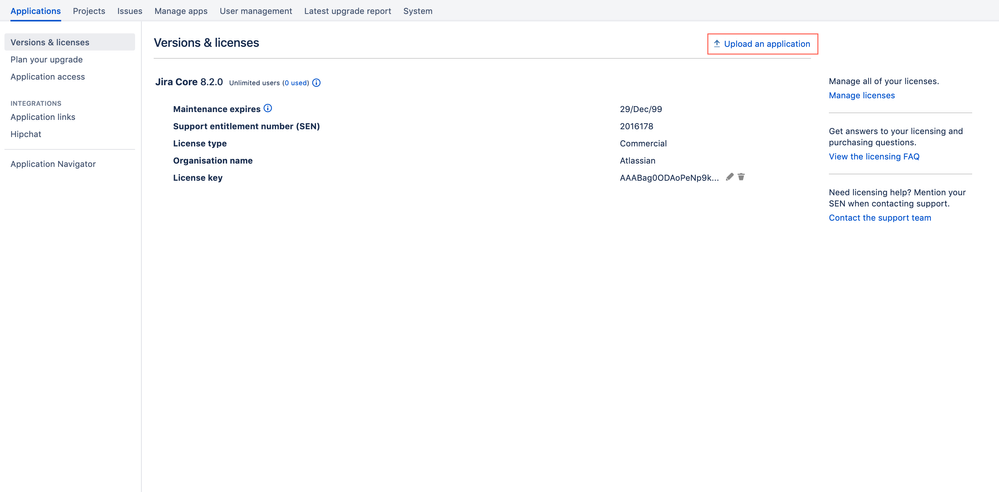
Task: Go to the Issues tab
Action: point(130,11)
